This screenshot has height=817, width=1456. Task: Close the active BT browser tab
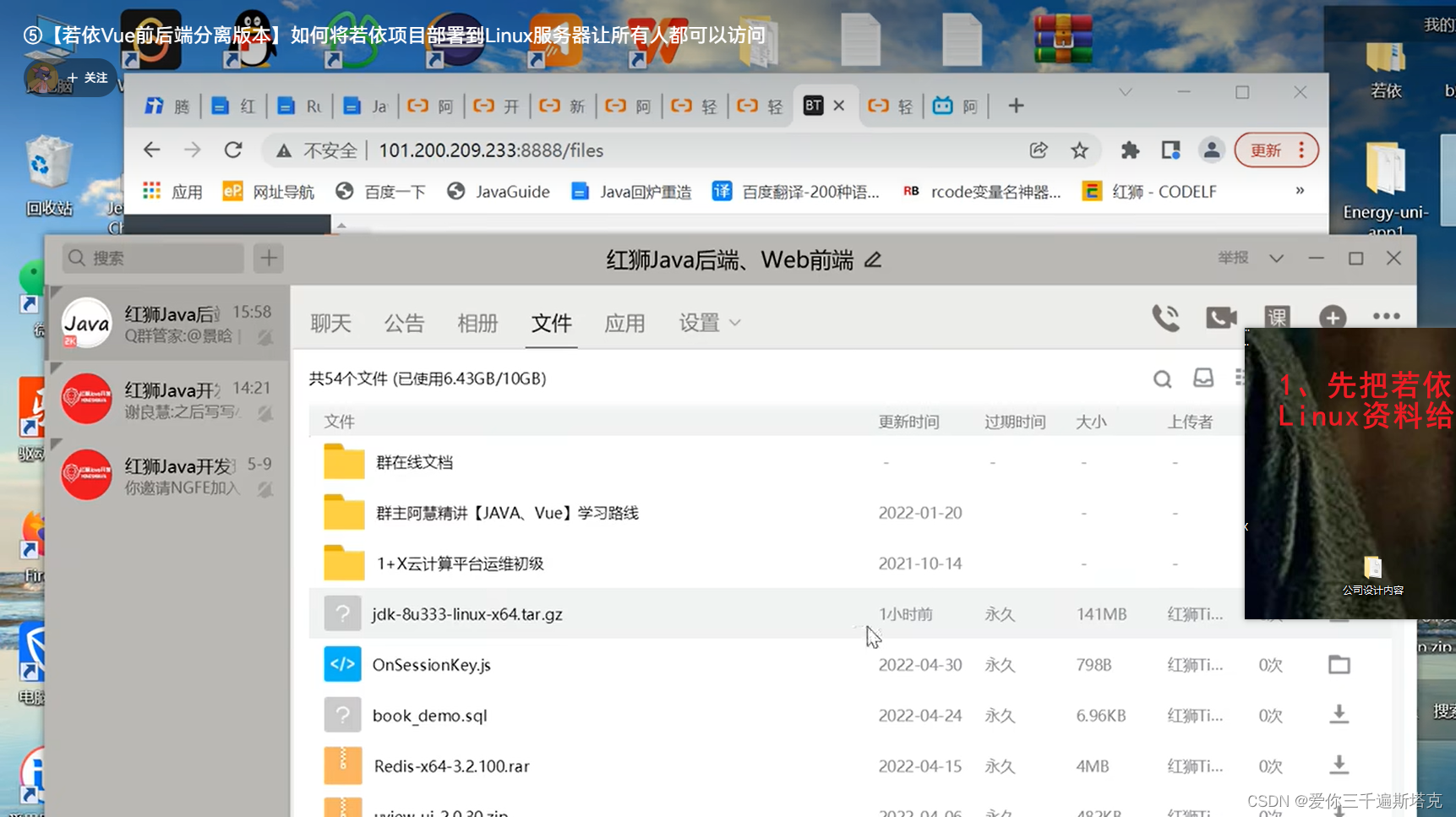839,106
